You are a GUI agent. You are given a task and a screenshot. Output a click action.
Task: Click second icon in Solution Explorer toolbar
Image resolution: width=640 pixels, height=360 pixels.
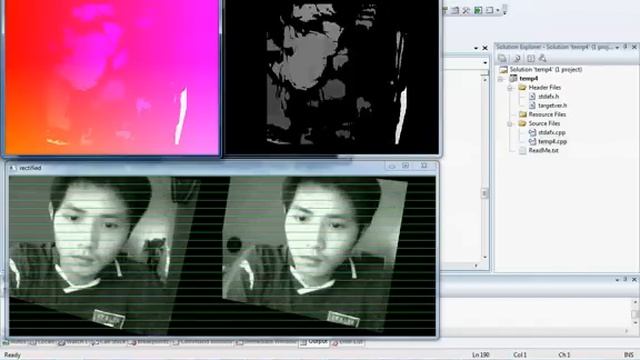[x=516, y=59]
